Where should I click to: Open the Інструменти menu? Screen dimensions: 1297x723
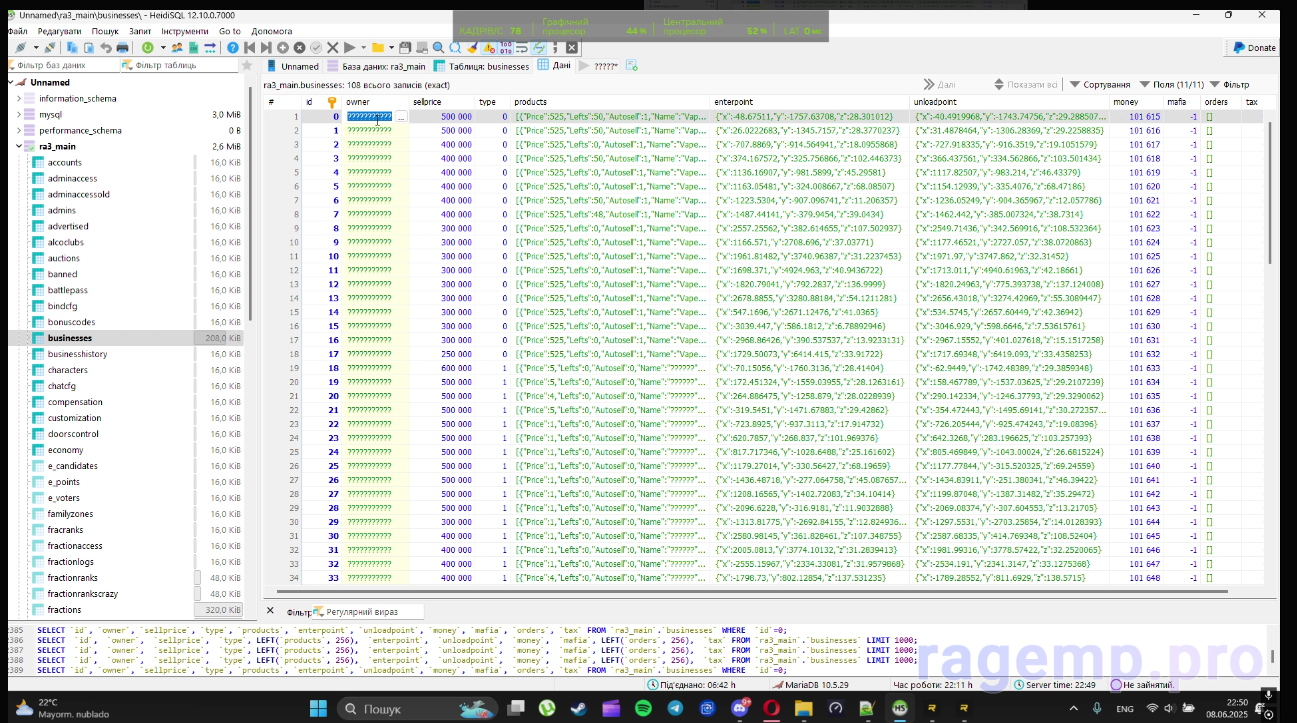click(x=184, y=31)
